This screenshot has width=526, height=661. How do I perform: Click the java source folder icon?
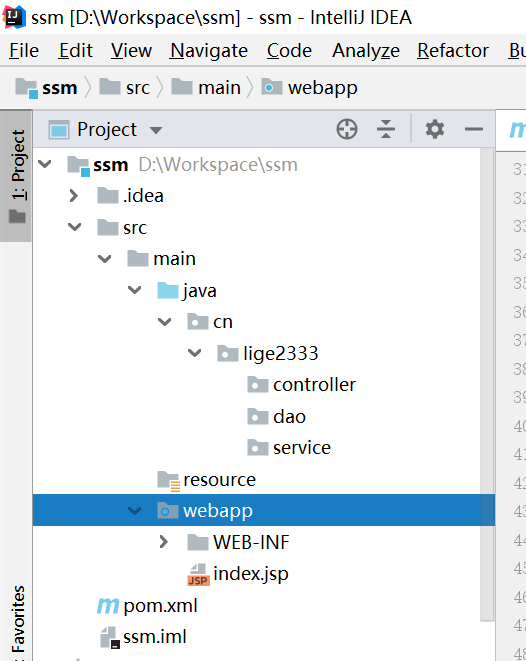pos(168,290)
